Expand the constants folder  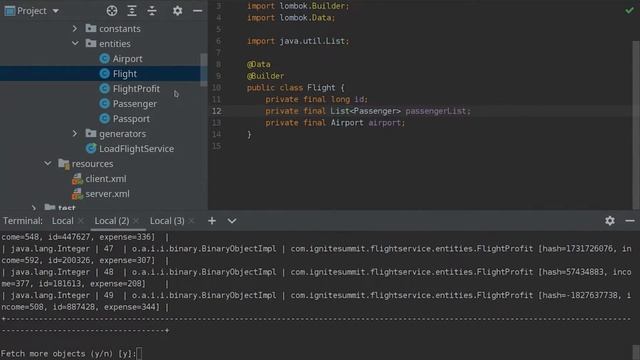click(75, 29)
